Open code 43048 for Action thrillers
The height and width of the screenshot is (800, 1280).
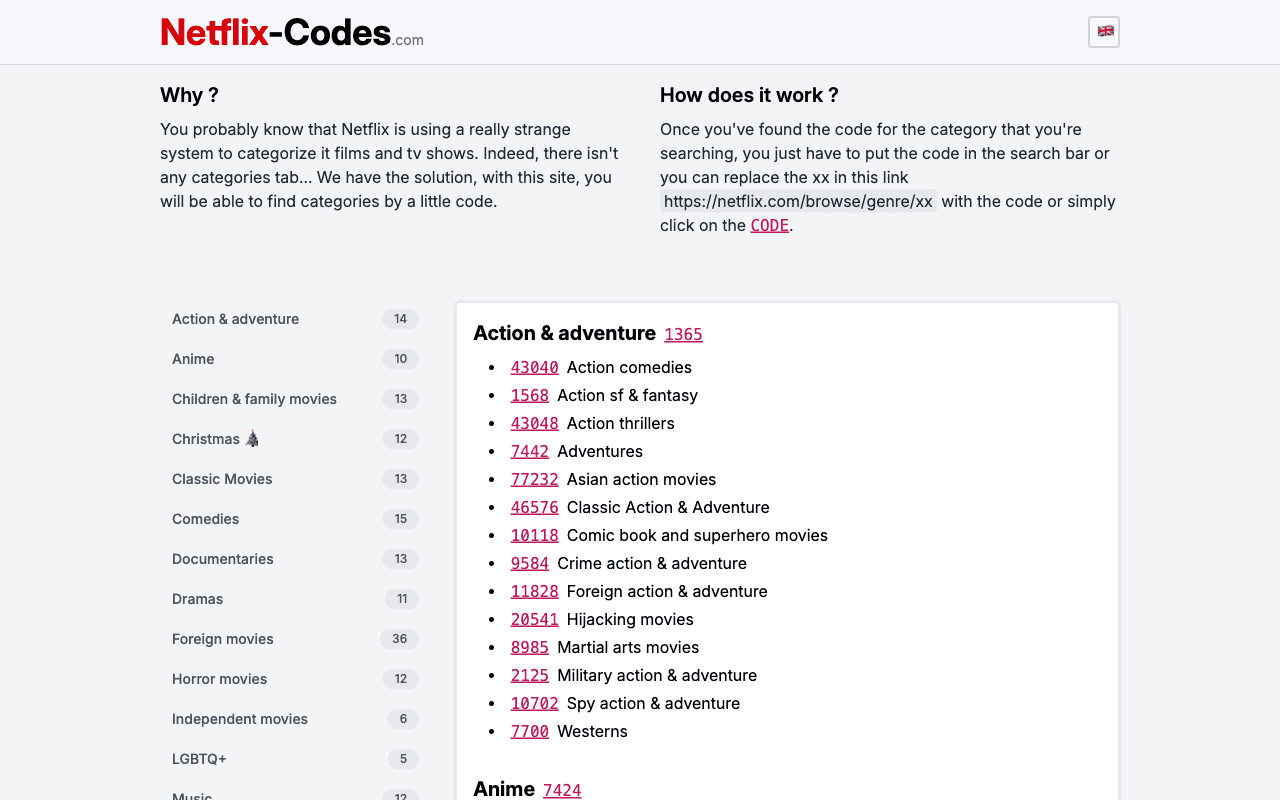pos(535,424)
